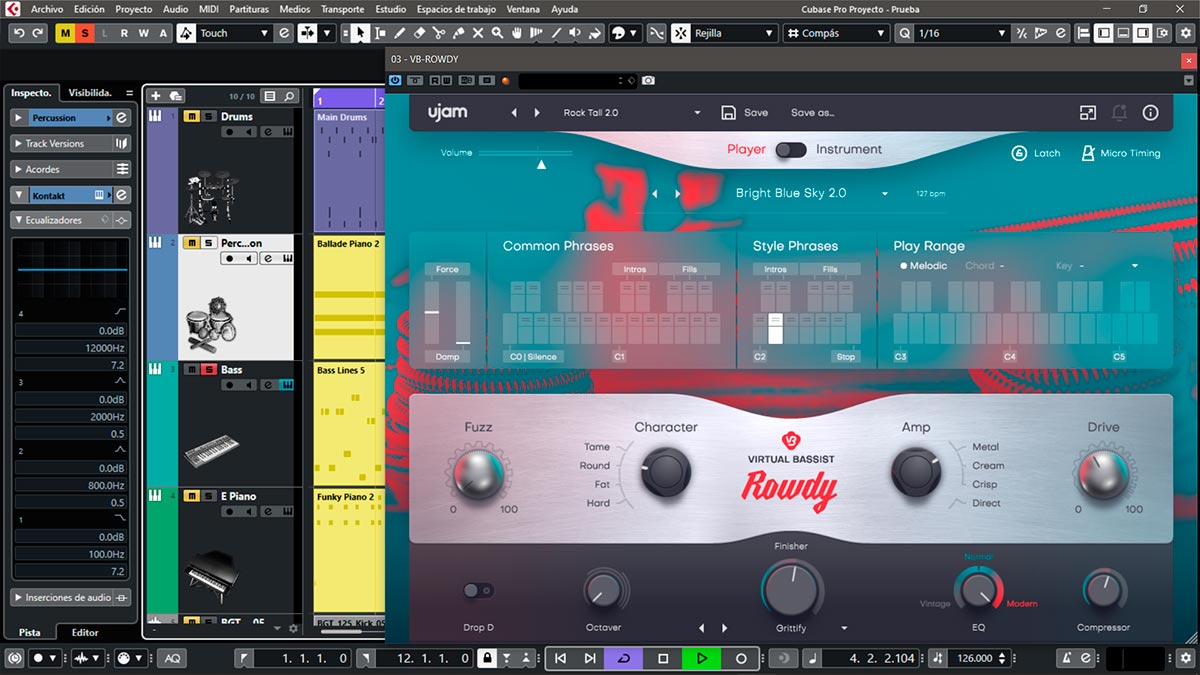Open the ujam info icon
Screen dimensions: 1200x675
1150,113
